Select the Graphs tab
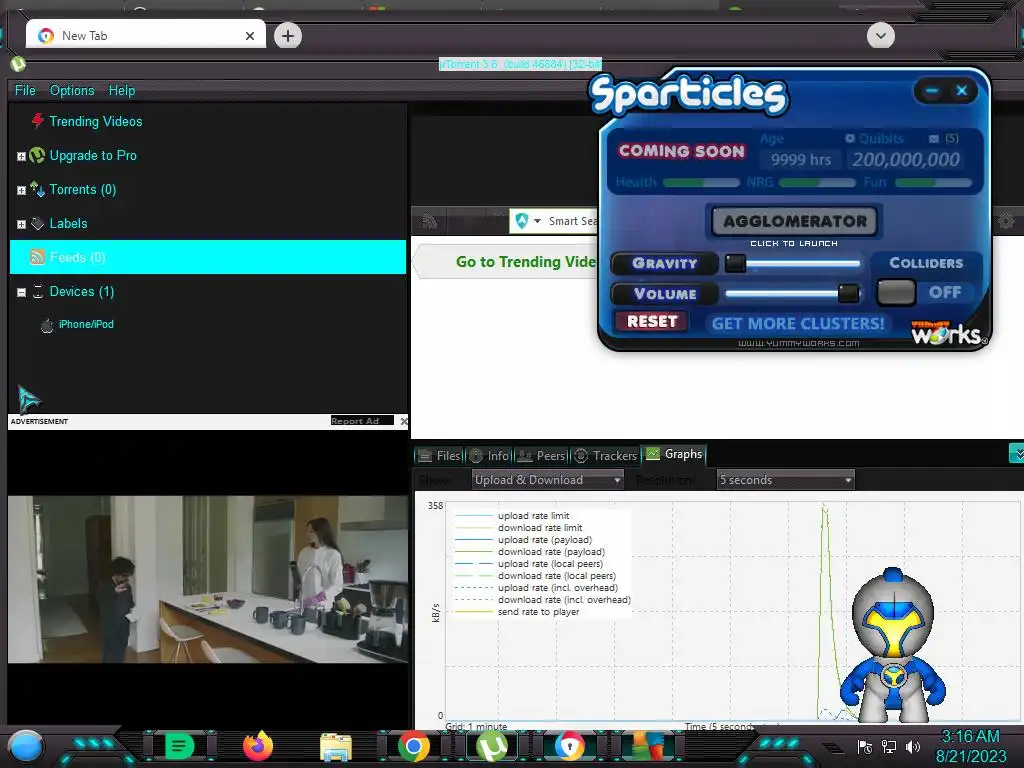 coord(674,454)
